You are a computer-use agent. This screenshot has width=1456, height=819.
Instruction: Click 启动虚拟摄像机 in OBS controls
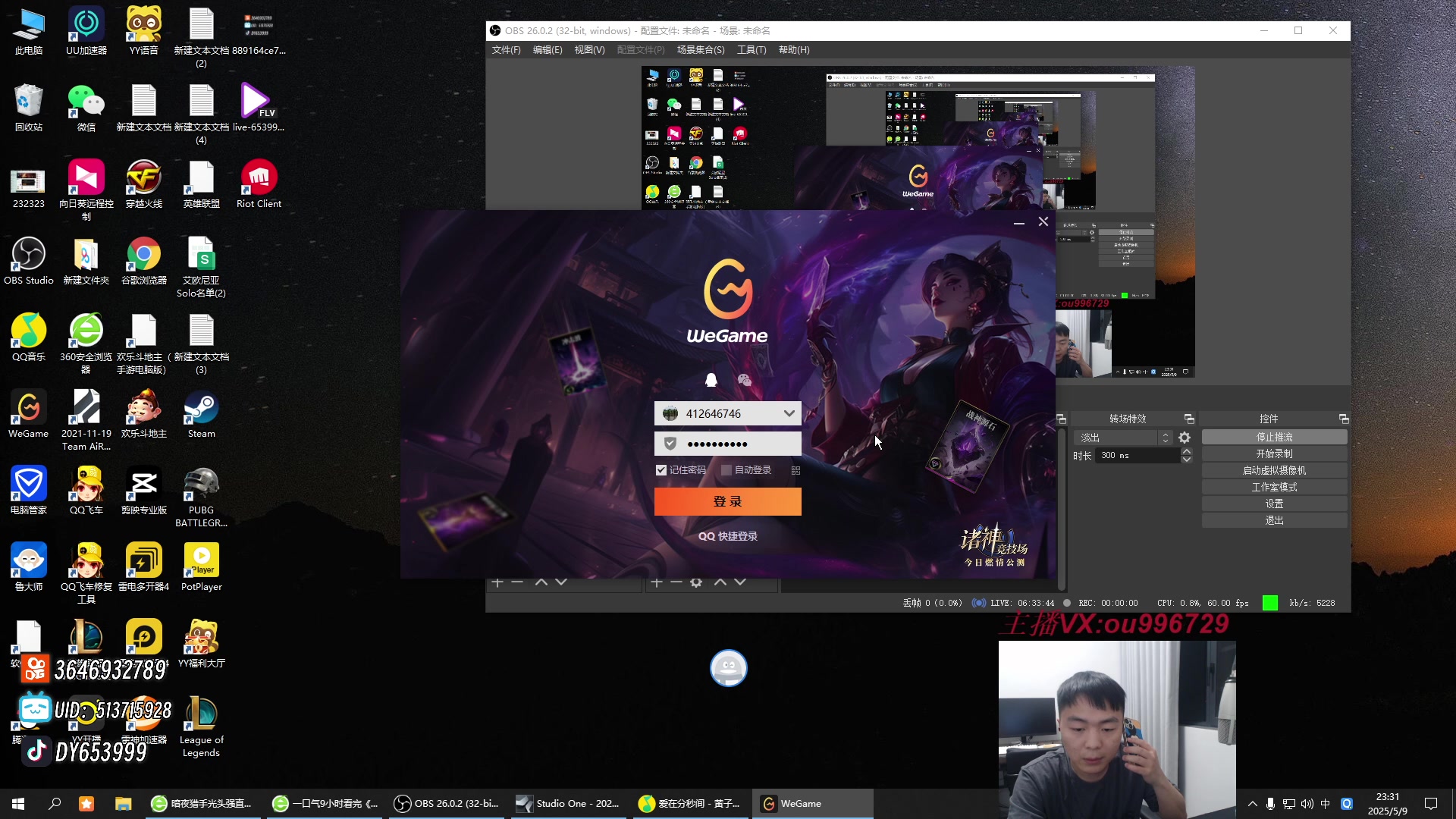[1274, 471]
